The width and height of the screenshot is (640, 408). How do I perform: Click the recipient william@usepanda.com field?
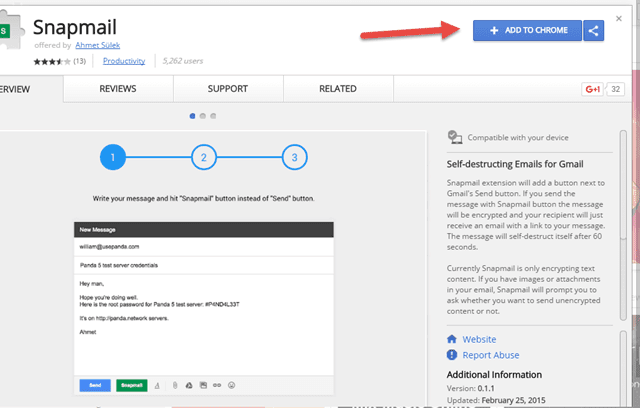pyautogui.click(x=204, y=246)
